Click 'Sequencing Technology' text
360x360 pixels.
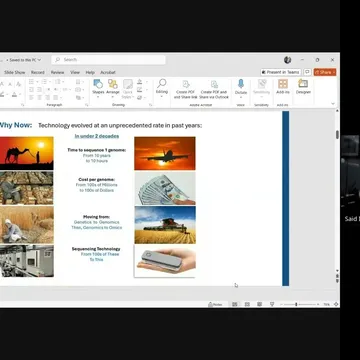(96, 249)
